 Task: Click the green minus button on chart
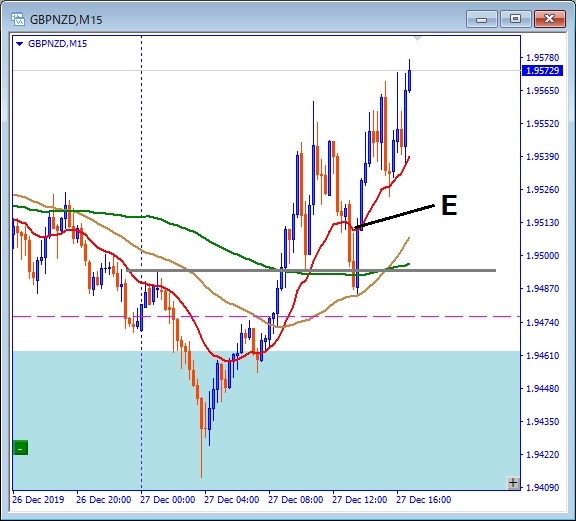point(21,448)
